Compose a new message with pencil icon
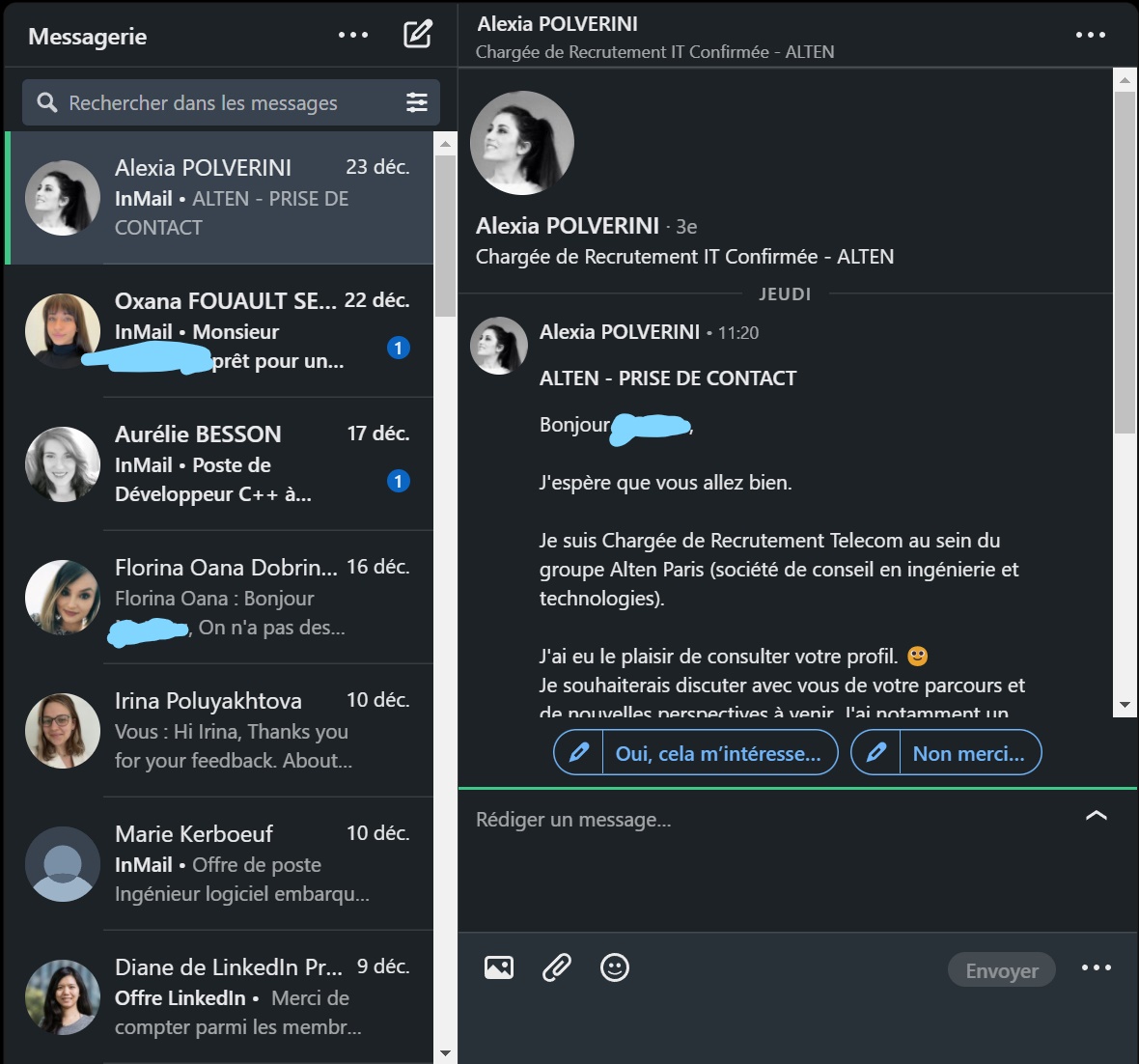Screen dimensions: 1139x1064 point(418,34)
